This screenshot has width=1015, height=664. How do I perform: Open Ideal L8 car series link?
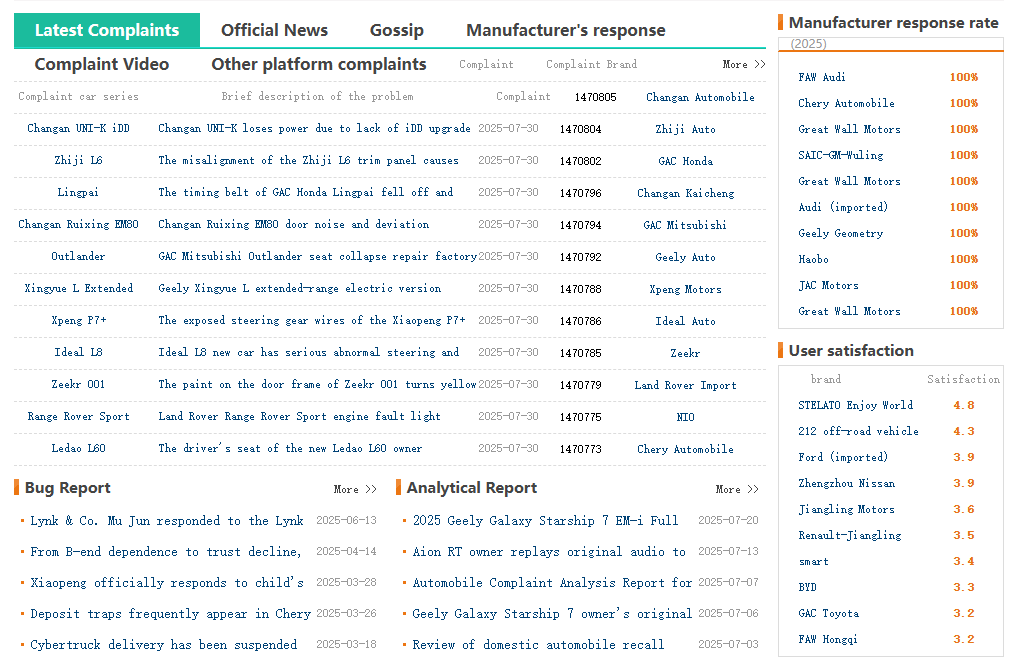point(78,352)
